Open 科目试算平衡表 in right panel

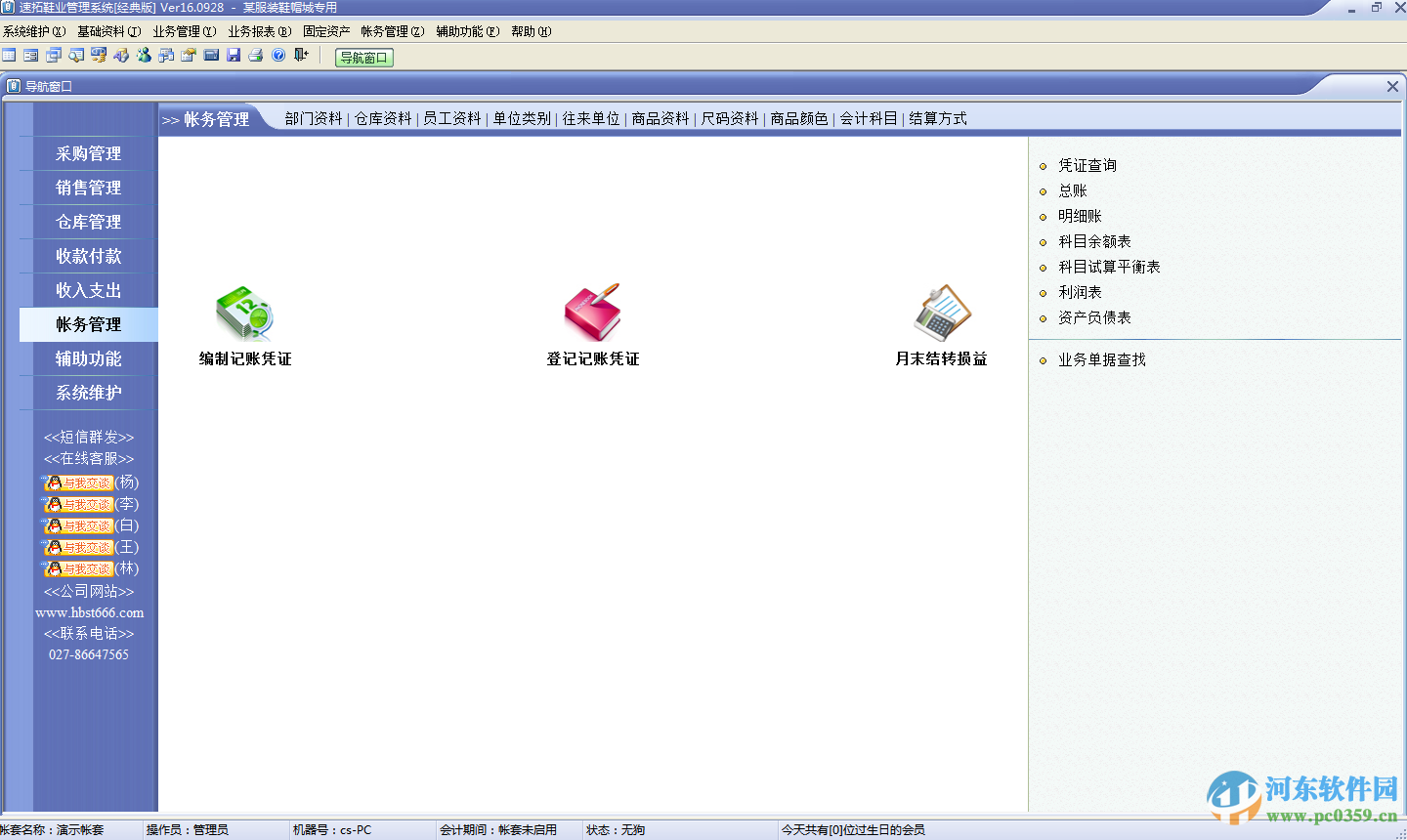click(x=1109, y=267)
